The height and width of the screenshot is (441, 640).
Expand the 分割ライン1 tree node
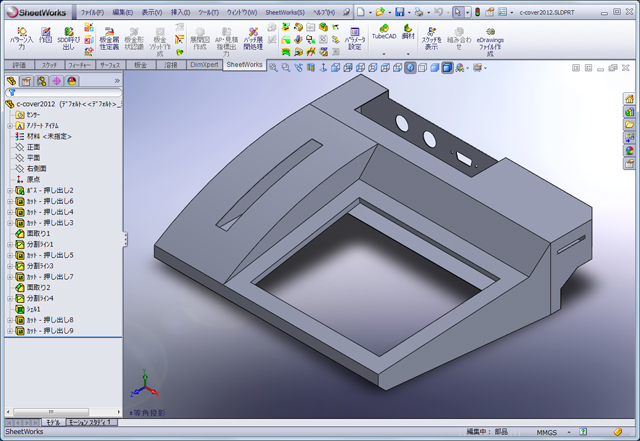coord(9,244)
